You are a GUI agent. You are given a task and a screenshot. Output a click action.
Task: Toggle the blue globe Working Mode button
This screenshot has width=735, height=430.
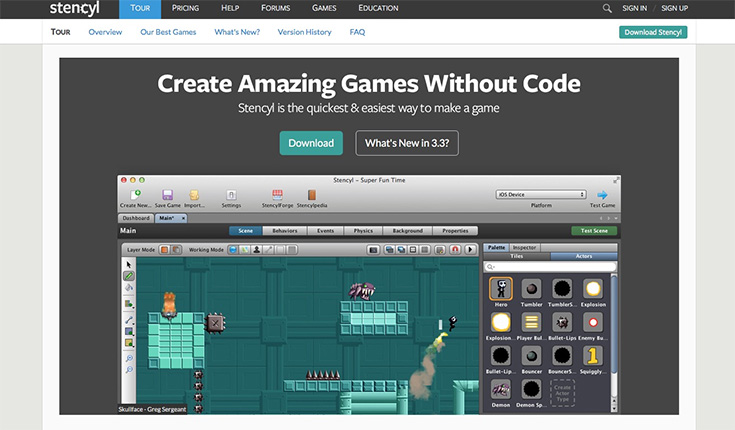233,250
